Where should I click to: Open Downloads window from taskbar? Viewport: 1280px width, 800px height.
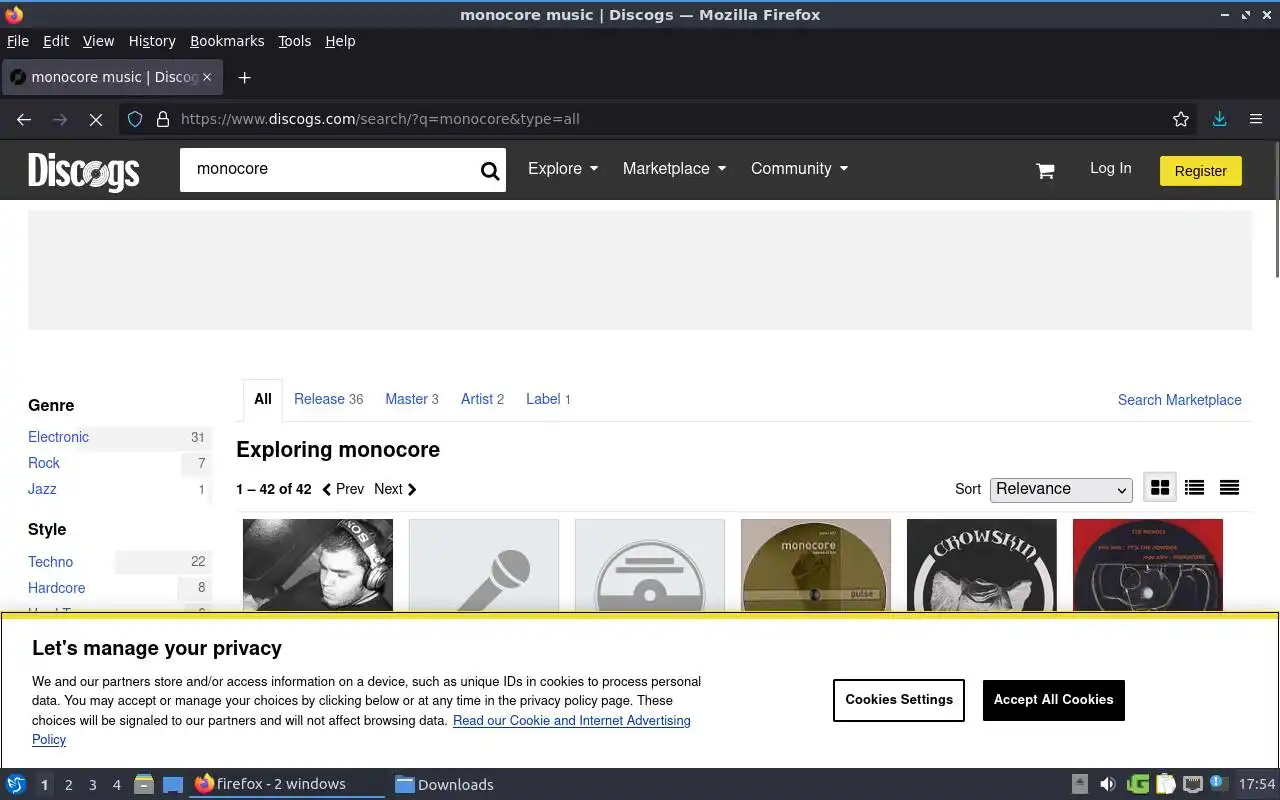click(444, 785)
